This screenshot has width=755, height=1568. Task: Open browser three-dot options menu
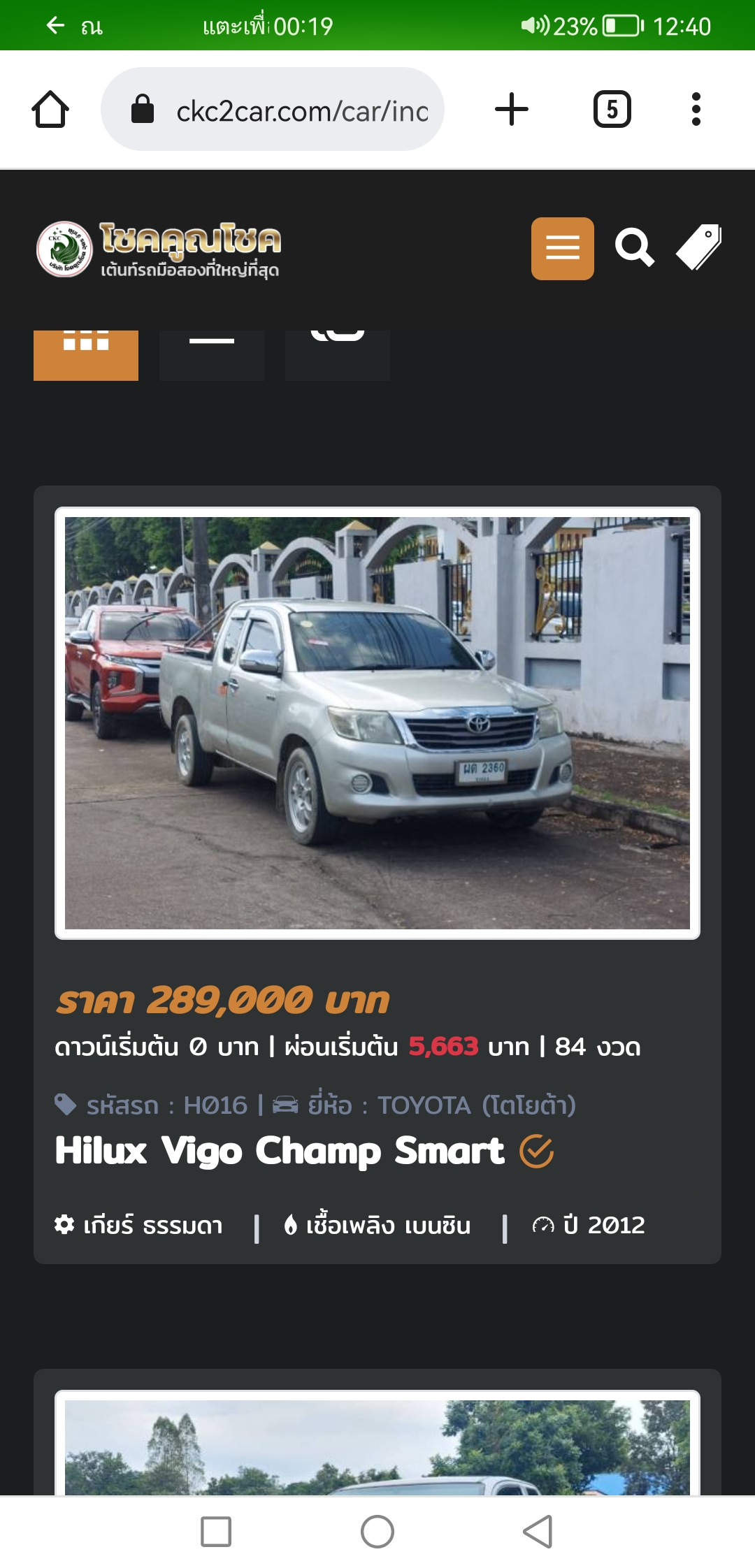click(696, 110)
